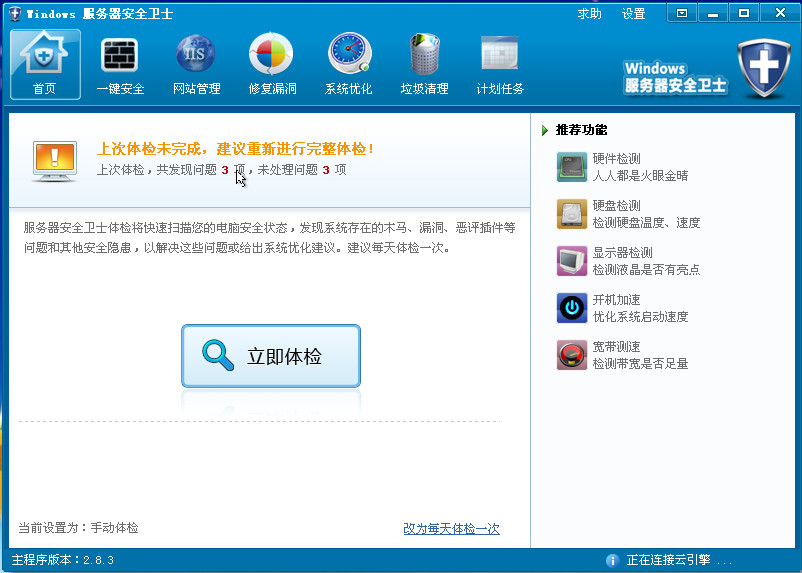This screenshot has width=802, height=573.
Task: Close the security guard window
Action: [781, 13]
